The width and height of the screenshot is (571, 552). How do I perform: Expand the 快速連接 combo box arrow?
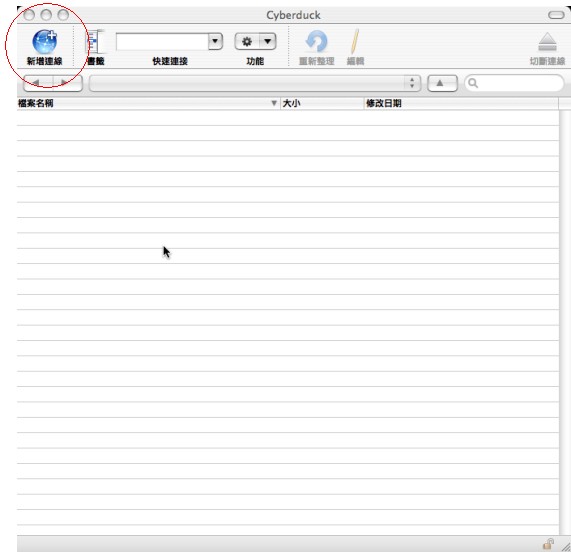pyautogui.click(x=215, y=42)
